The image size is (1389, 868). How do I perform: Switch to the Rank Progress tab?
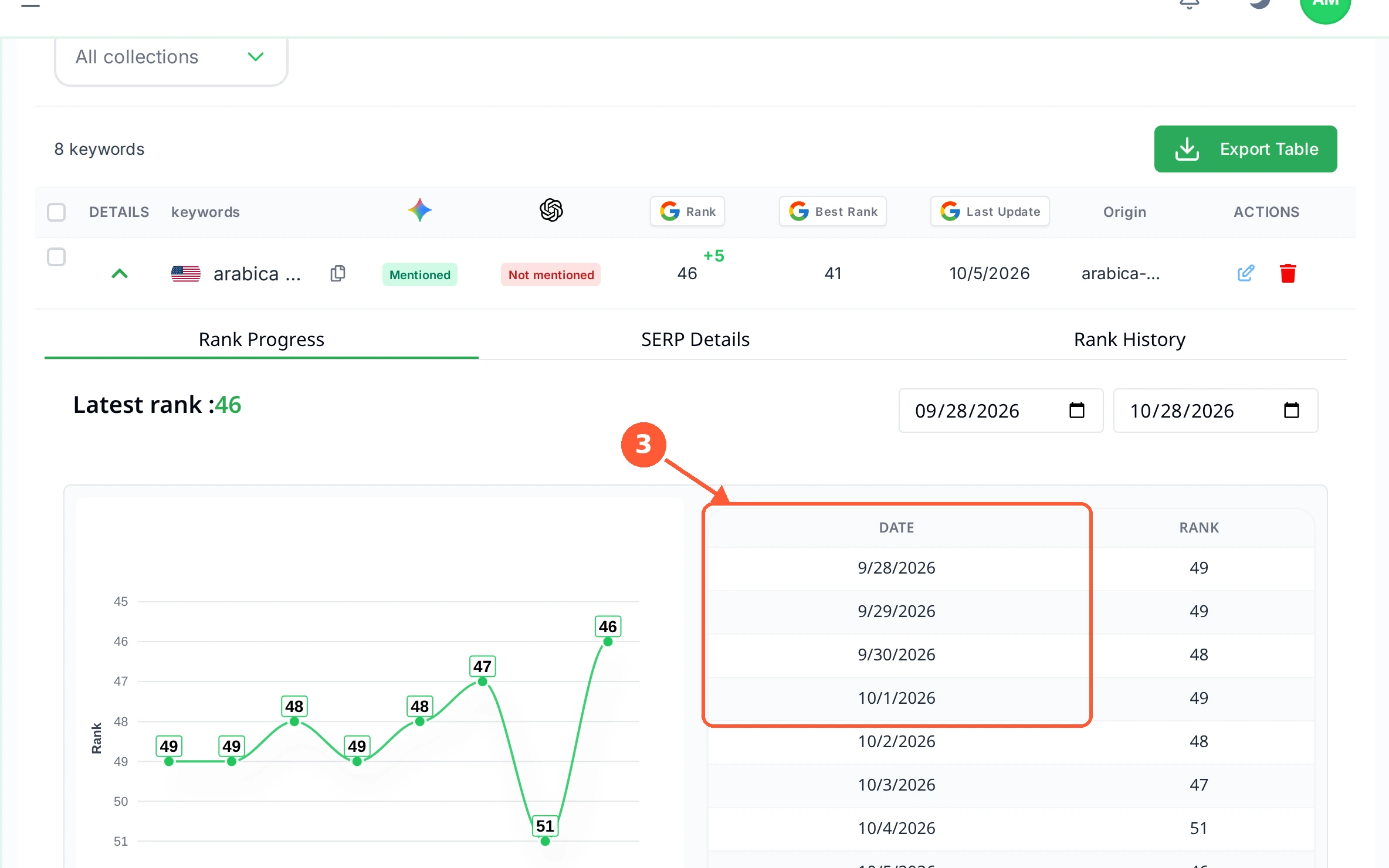pos(262,340)
